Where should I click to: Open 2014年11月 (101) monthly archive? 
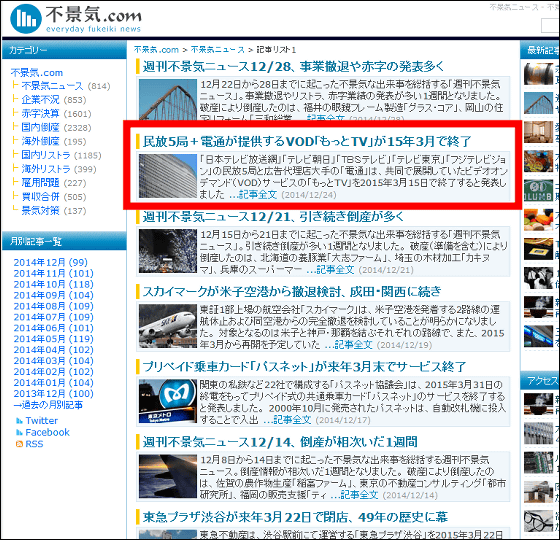click(x=54, y=274)
